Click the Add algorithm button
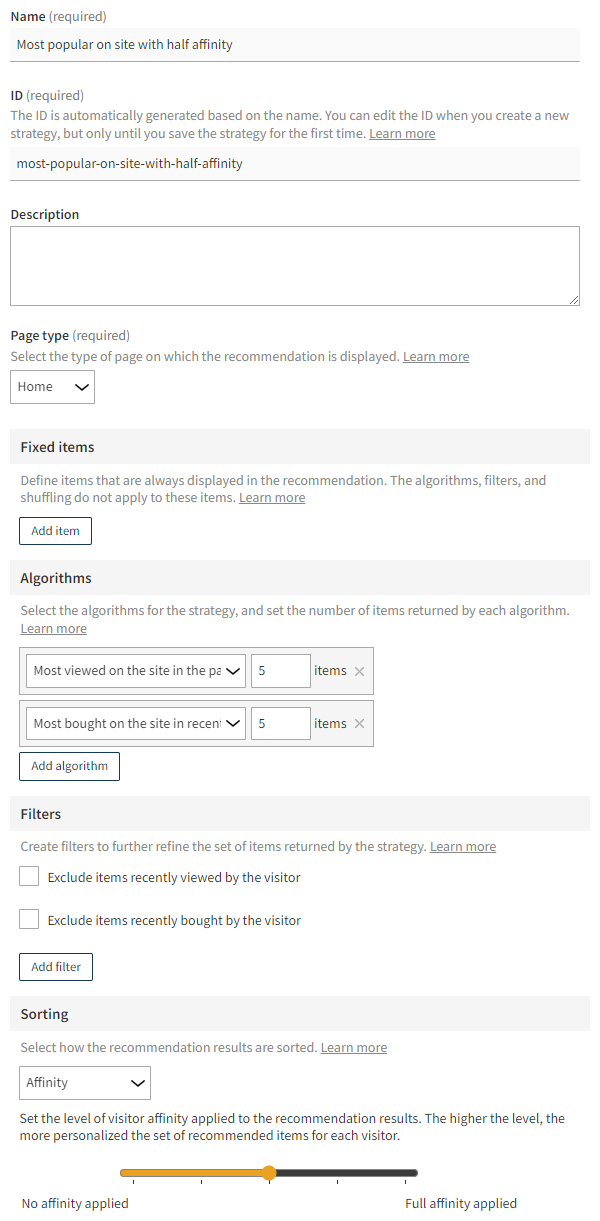600x1221 pixels. tap(69, 765)
